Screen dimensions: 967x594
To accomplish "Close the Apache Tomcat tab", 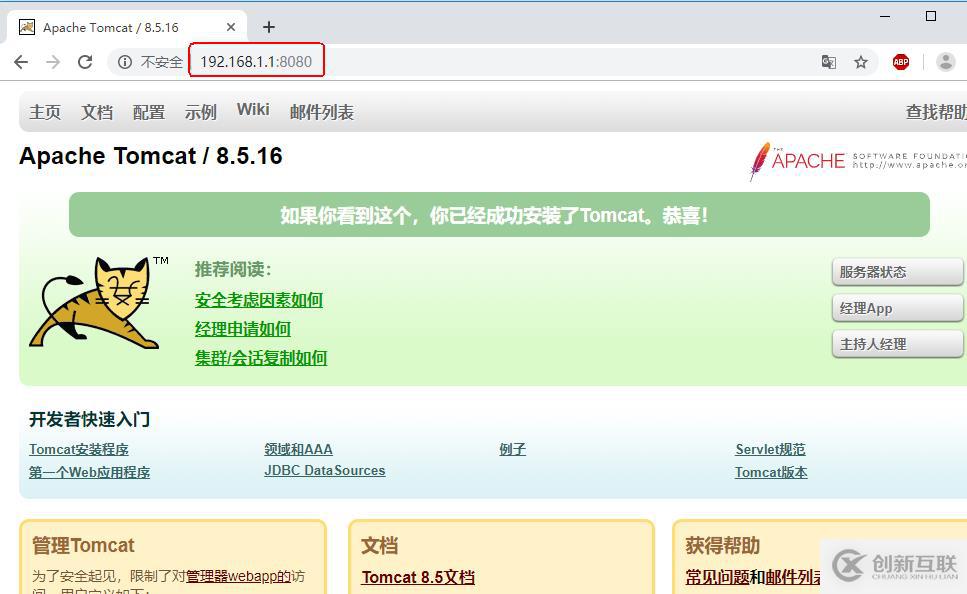I will pos(231,27).
